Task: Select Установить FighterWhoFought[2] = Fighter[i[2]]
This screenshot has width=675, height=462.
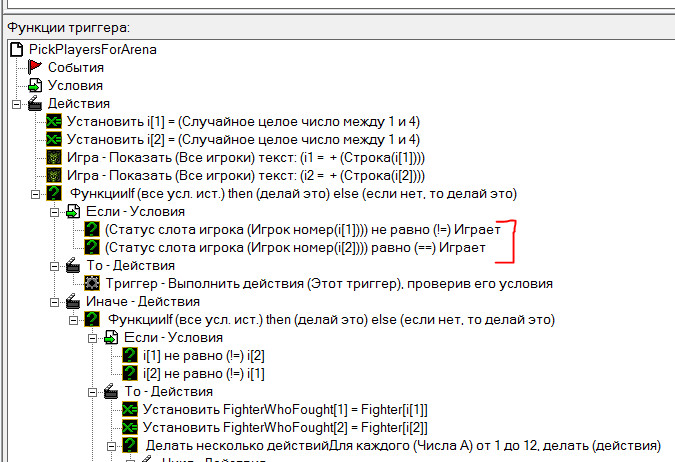Action: (x=285, y=428)
